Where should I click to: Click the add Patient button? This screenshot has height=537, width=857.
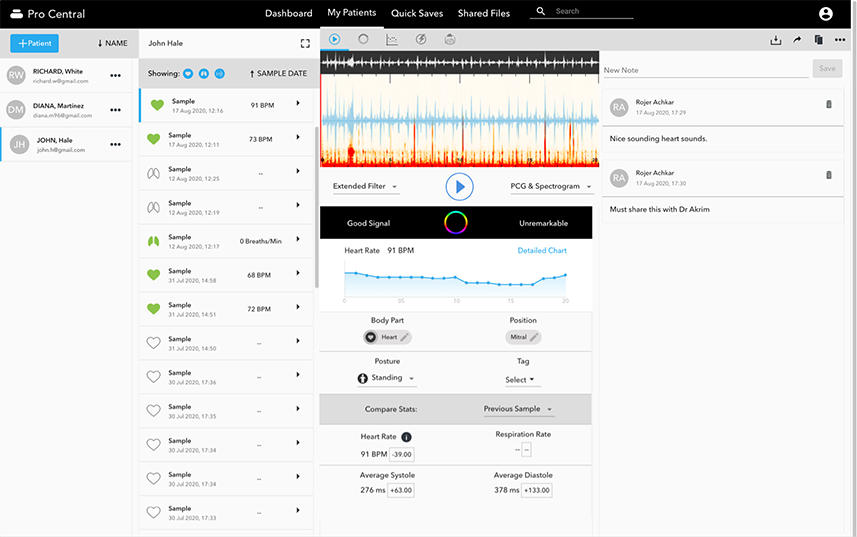click(34, 44)
